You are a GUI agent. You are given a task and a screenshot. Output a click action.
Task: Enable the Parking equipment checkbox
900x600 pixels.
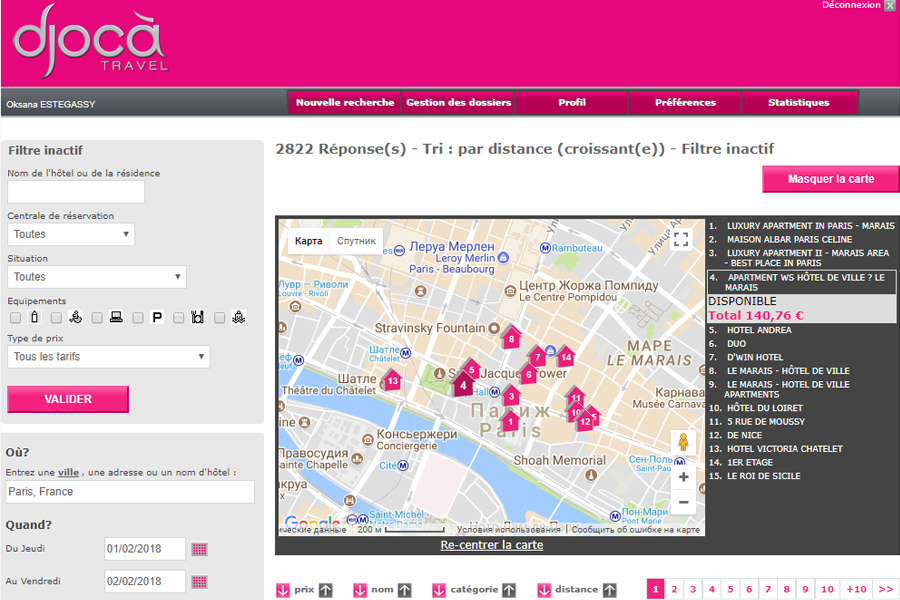138,318
